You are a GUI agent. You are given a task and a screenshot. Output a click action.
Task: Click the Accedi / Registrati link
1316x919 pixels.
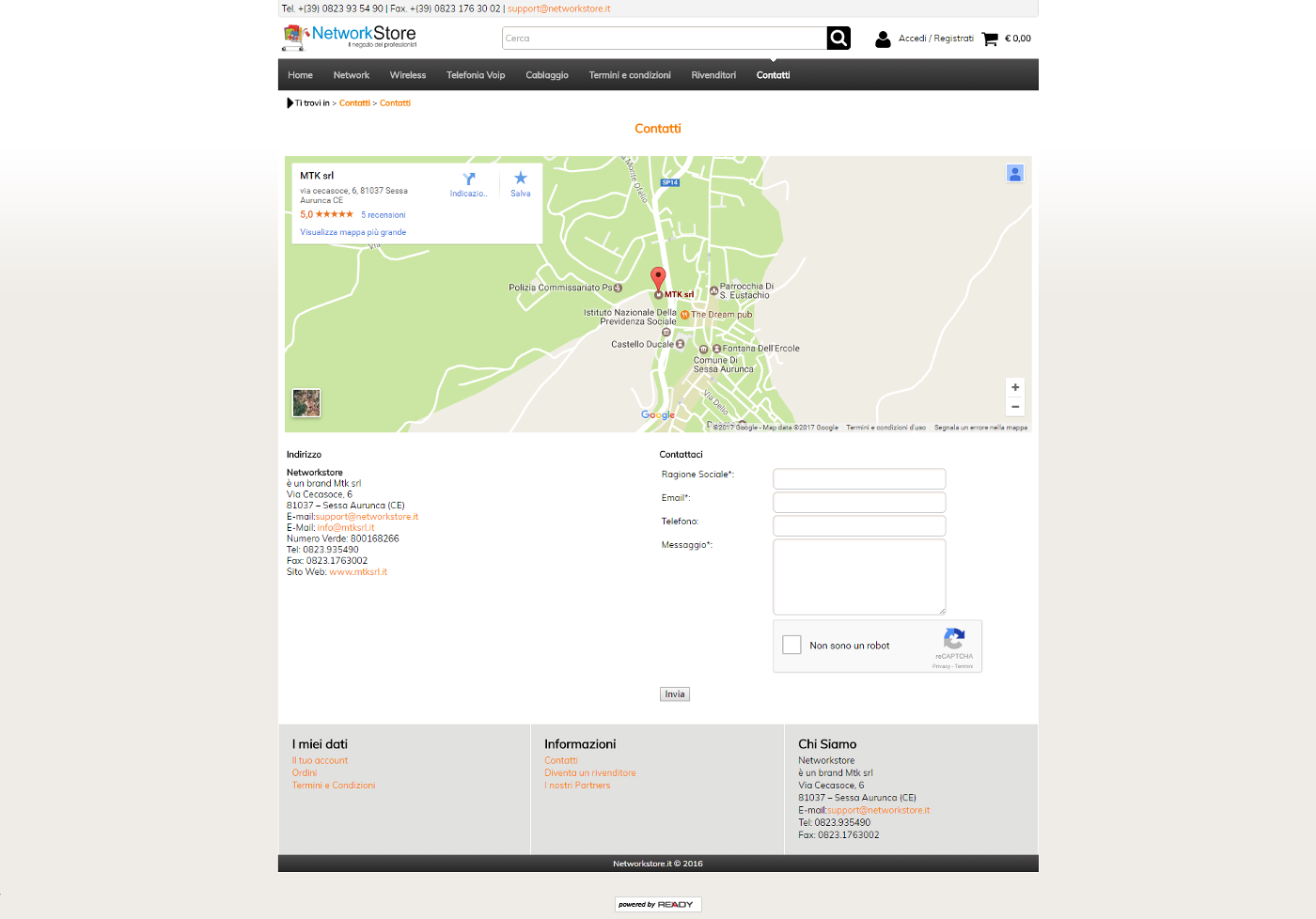[x=936, y=39]
